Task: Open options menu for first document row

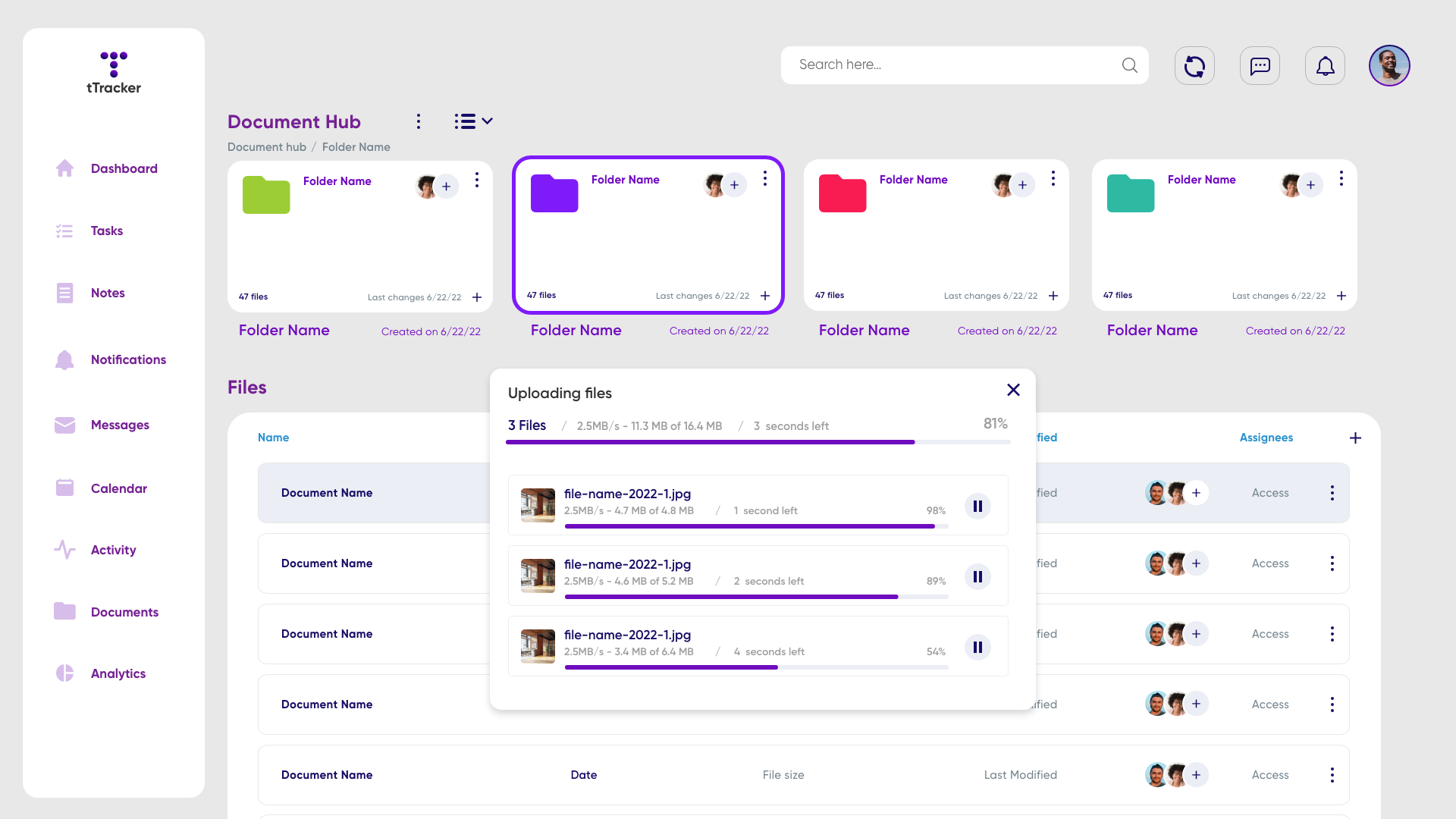Action: coord(1332,493)
